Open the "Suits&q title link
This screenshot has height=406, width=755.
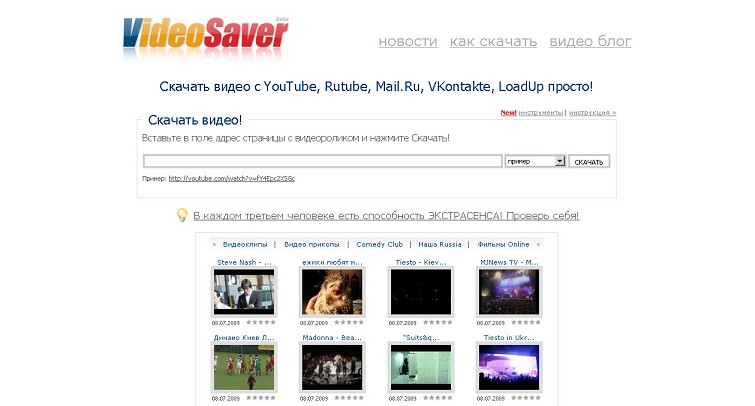421,338
